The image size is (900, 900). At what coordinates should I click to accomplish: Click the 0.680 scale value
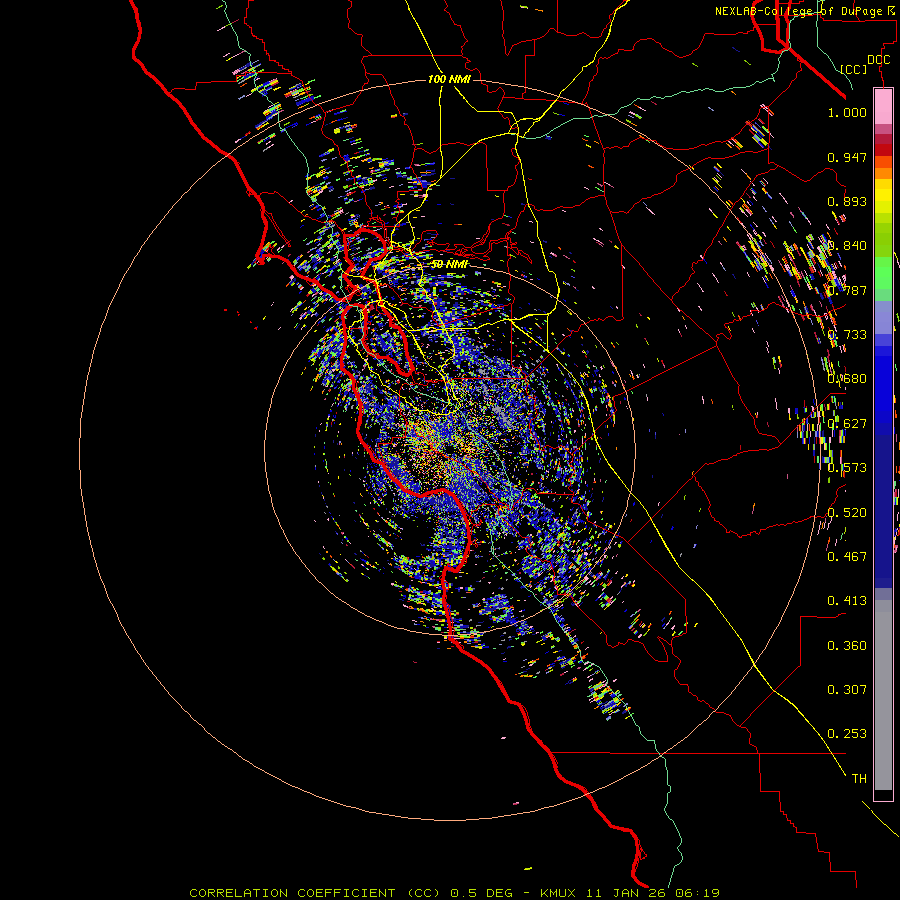[x=847, y=379]
